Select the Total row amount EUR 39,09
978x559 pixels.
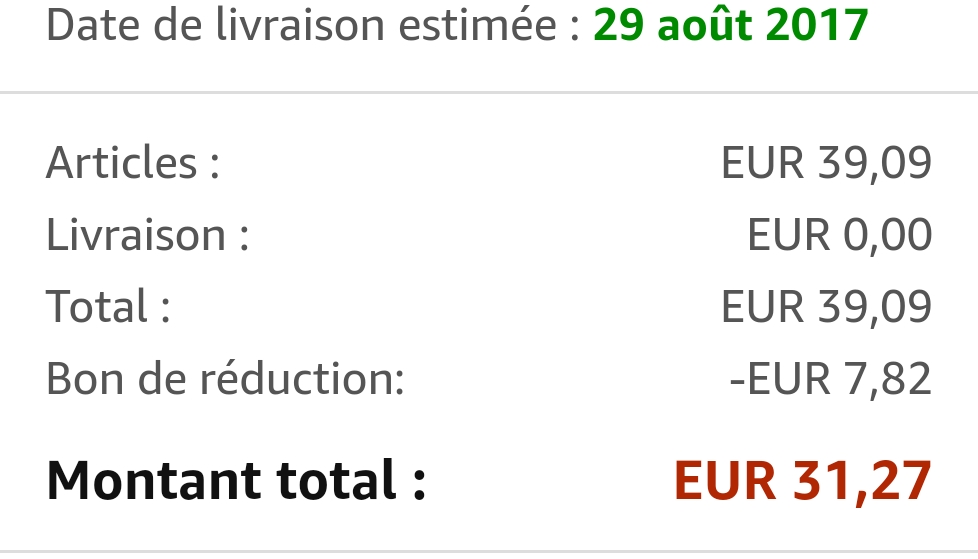826,306
